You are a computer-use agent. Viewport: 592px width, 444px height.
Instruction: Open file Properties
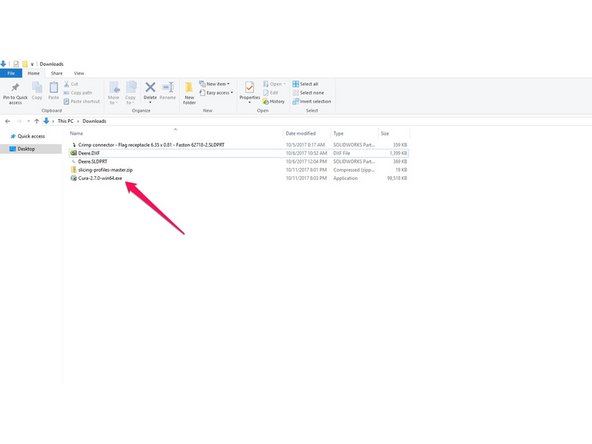coord(250,91)
